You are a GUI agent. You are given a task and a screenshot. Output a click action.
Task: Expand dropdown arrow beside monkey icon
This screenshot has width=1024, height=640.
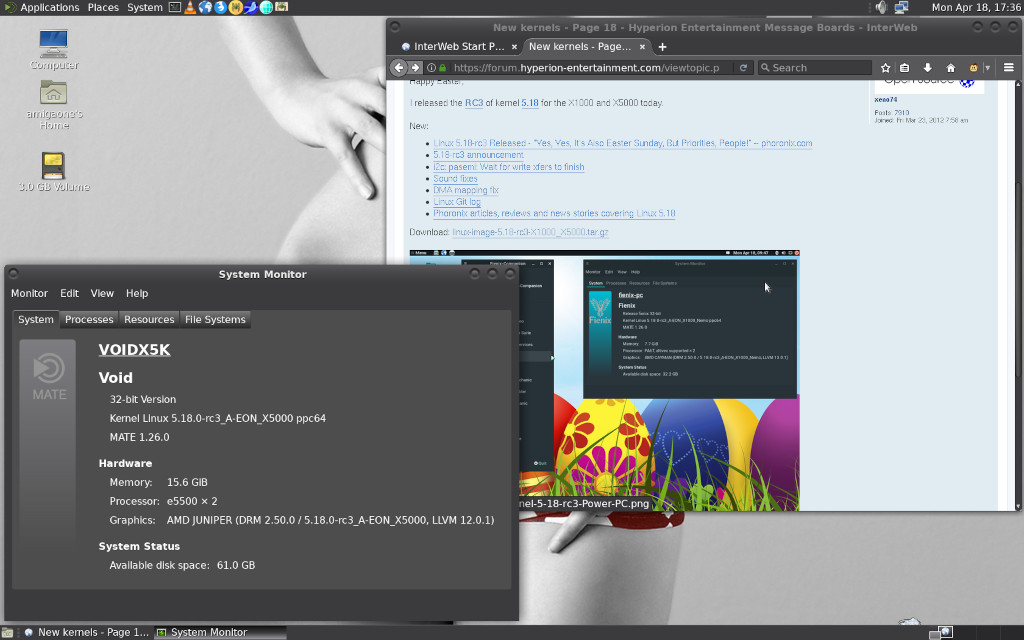(987, 67)
